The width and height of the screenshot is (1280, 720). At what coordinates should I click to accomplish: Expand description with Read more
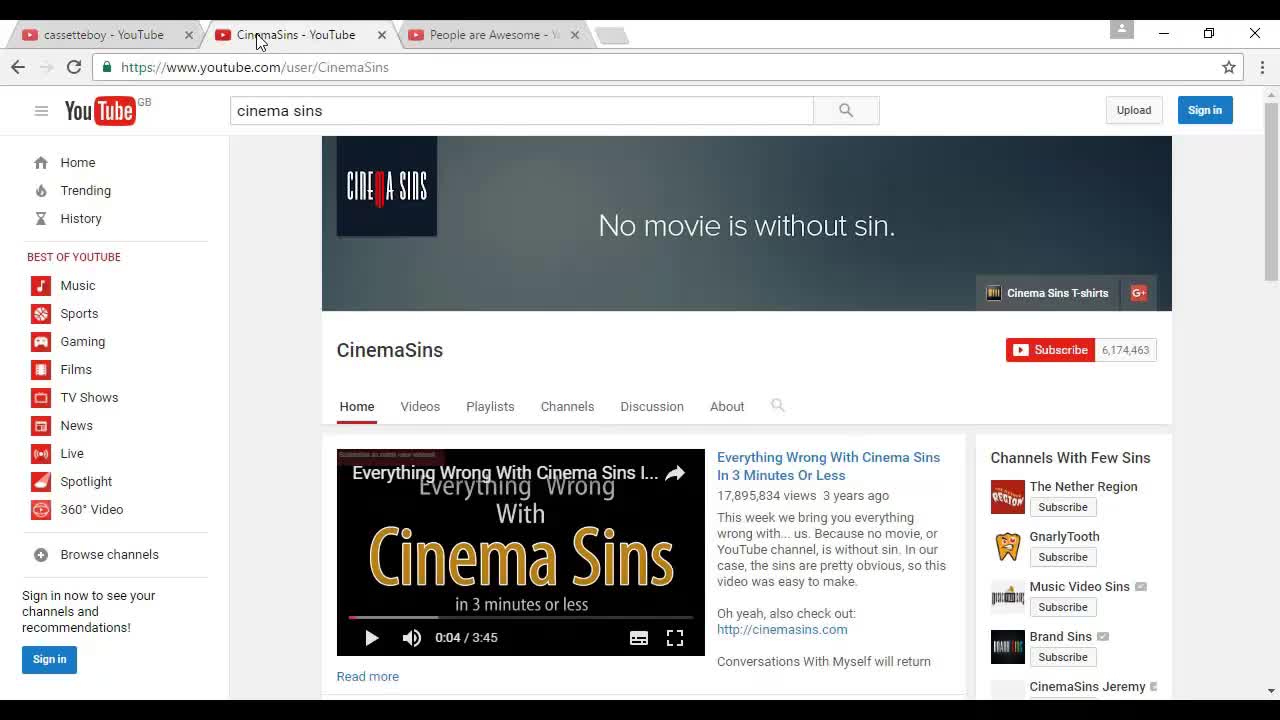coord(368,677)
